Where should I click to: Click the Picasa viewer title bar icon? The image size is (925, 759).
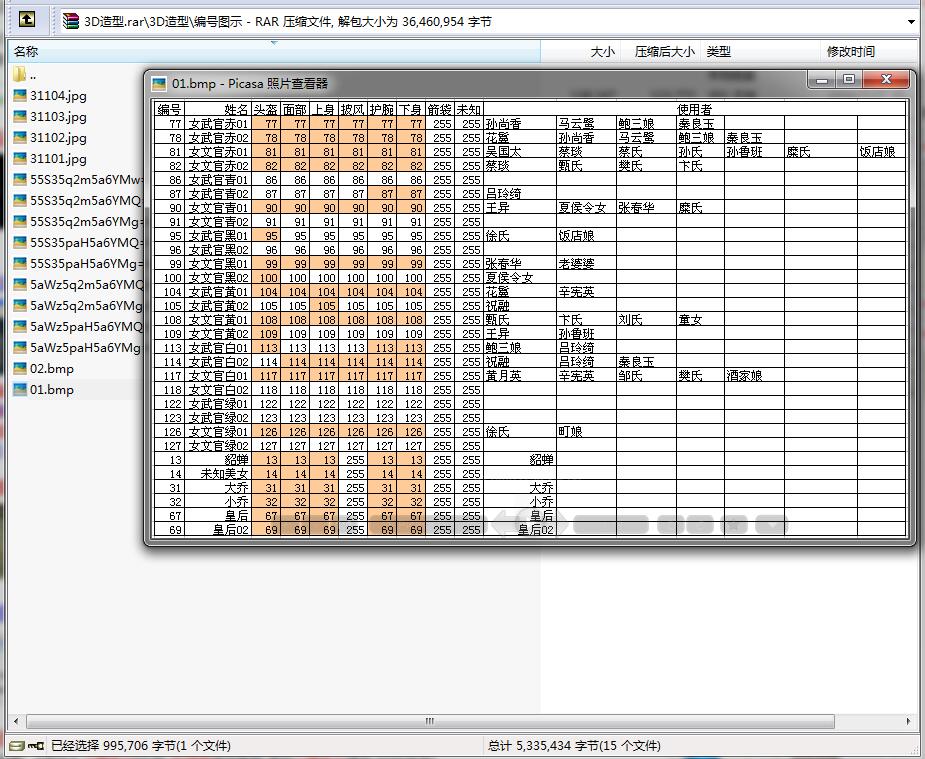(x=159, y=84)
